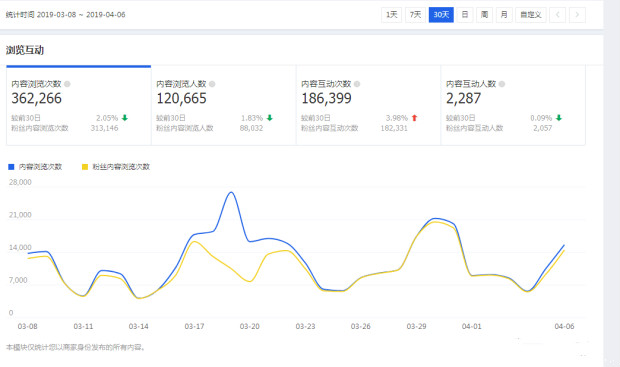
Task: Click the 362,266 value
Action: 36,98
